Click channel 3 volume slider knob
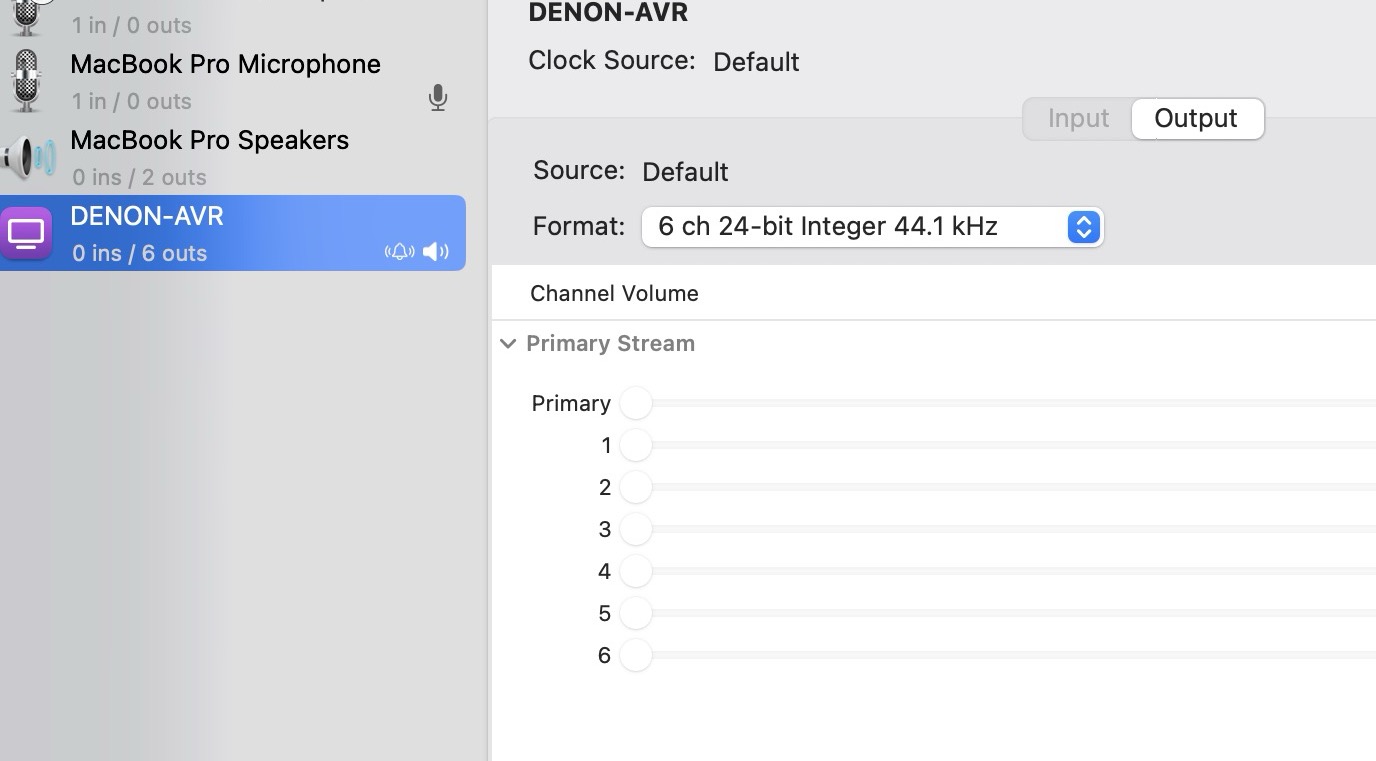 [x=636, y=529]
